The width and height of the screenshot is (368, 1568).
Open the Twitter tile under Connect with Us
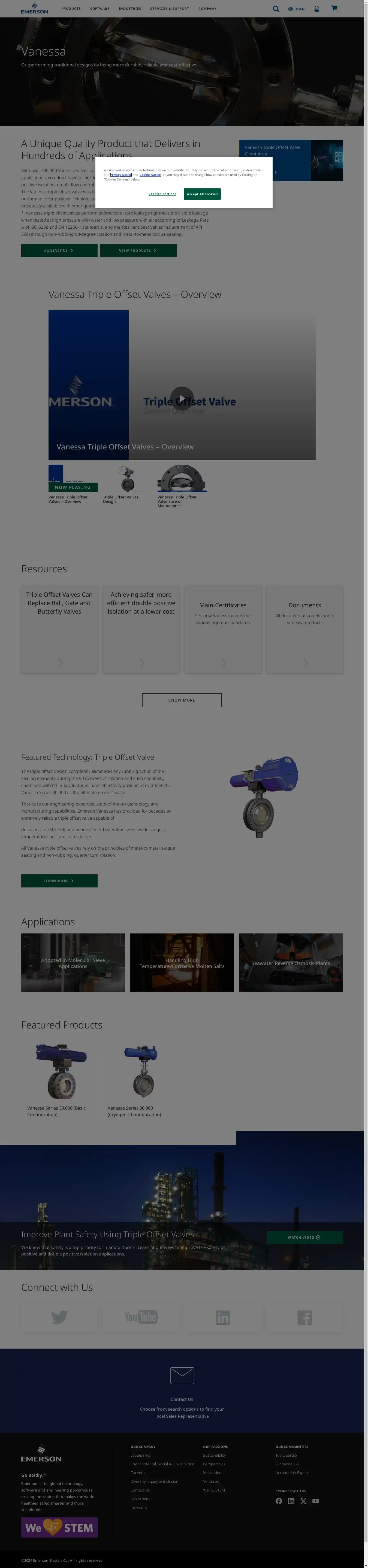(x=59, y=1317)
